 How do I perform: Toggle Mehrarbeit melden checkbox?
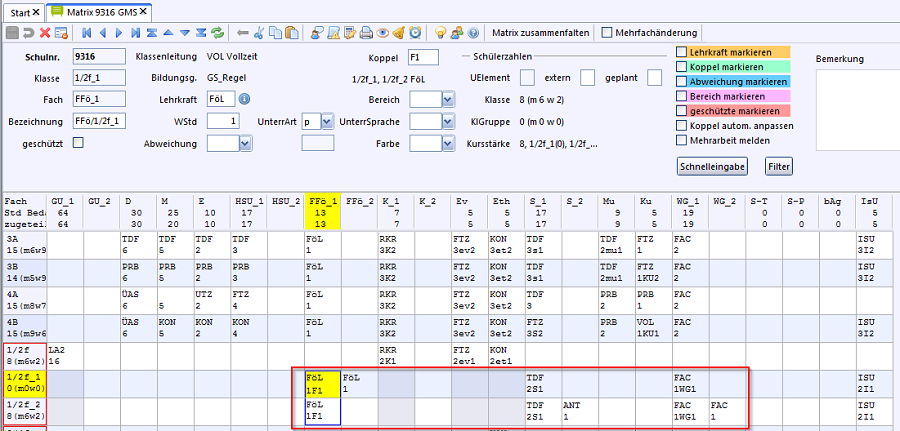[681, 140]
